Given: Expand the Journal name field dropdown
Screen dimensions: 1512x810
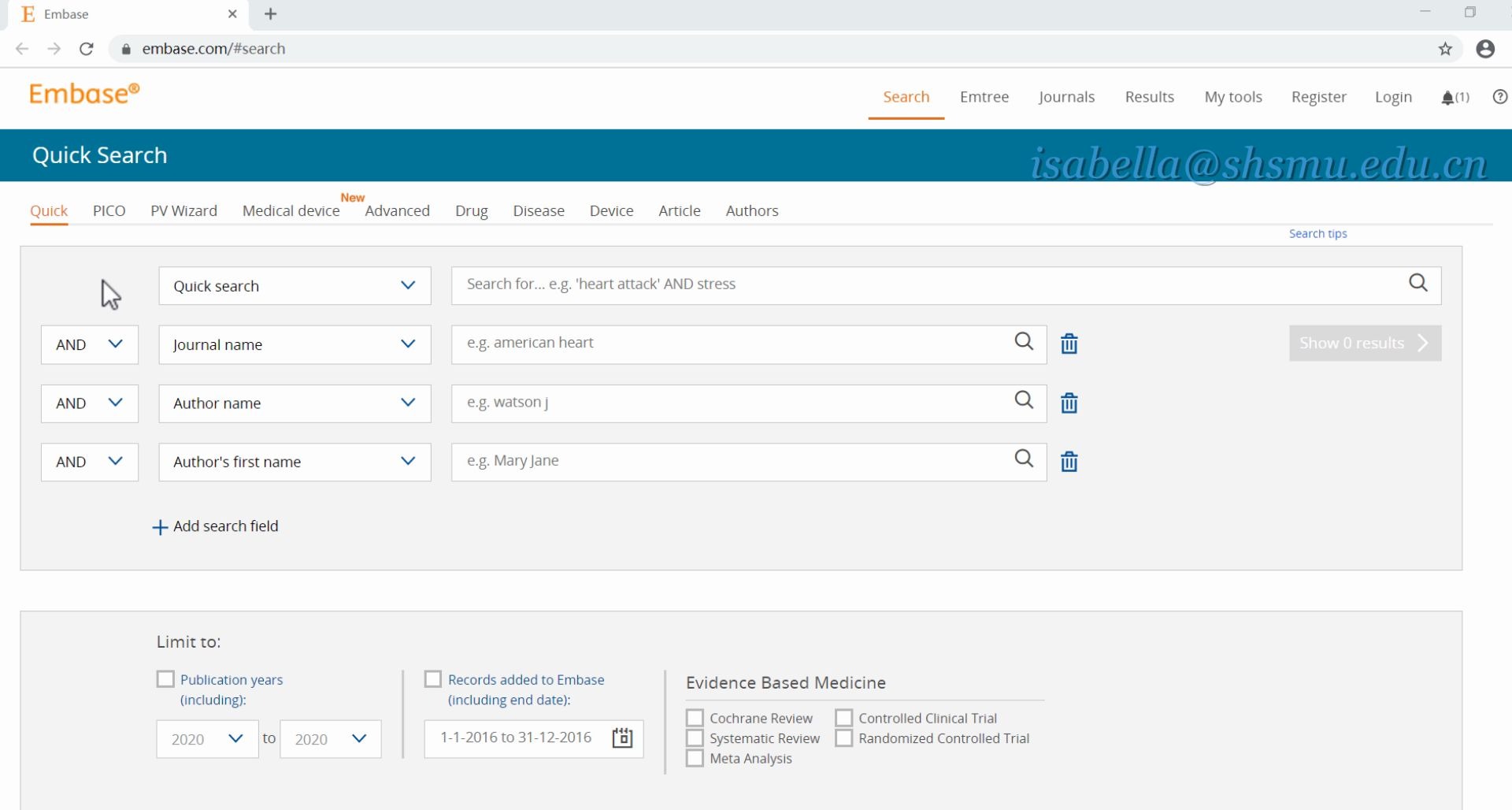Looking at the screenshot, I should 295,344.
